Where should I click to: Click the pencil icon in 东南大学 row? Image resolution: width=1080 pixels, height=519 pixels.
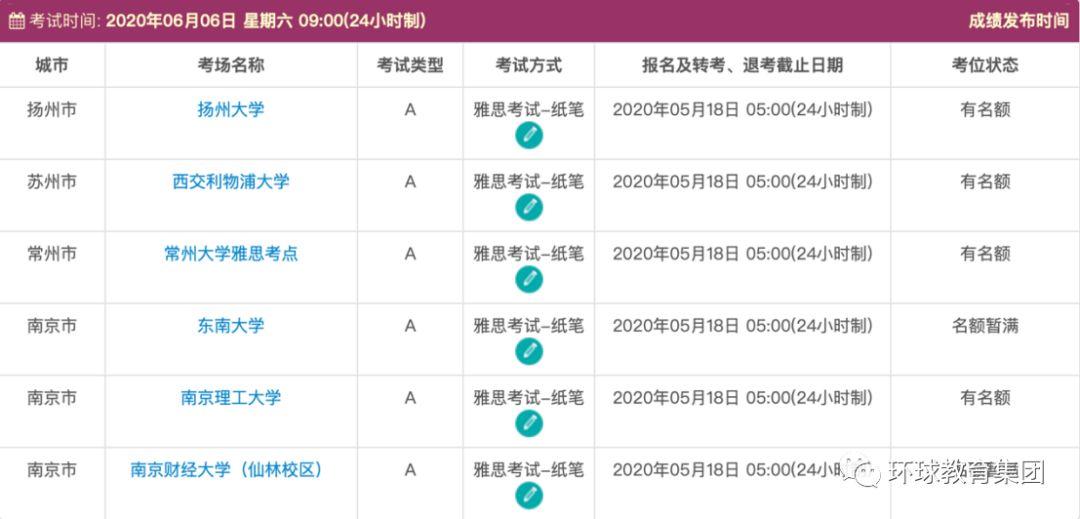pos(528,352)
